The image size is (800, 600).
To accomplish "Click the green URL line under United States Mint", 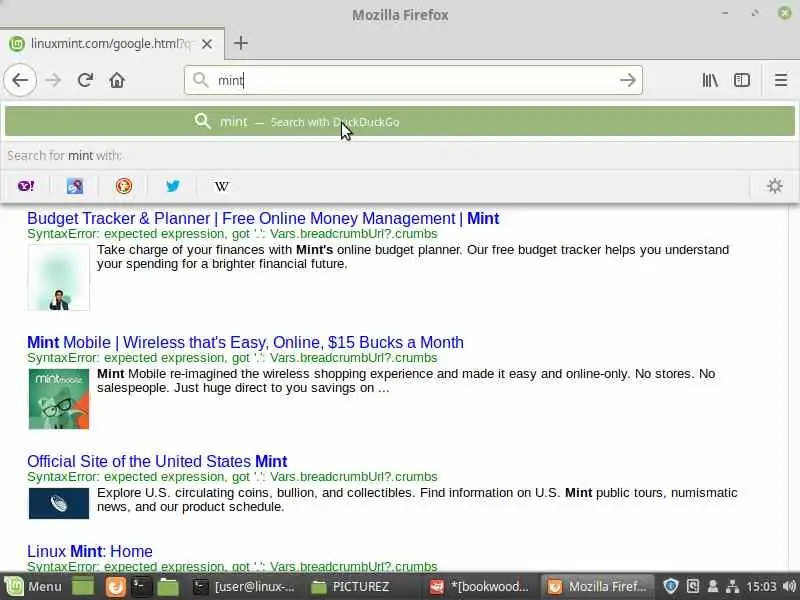I will [x=232, y=477].
